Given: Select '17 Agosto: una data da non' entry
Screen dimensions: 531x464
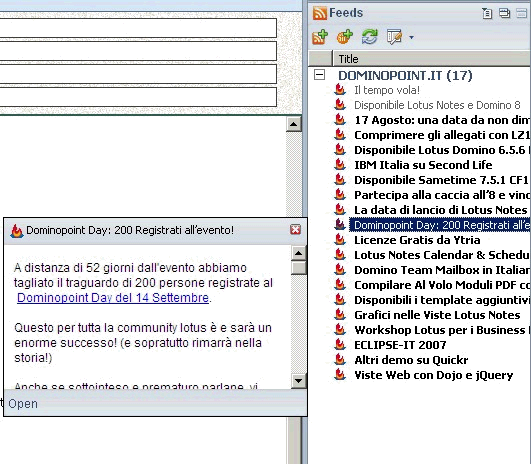Looking at the screenshot, I should point(442,120).
